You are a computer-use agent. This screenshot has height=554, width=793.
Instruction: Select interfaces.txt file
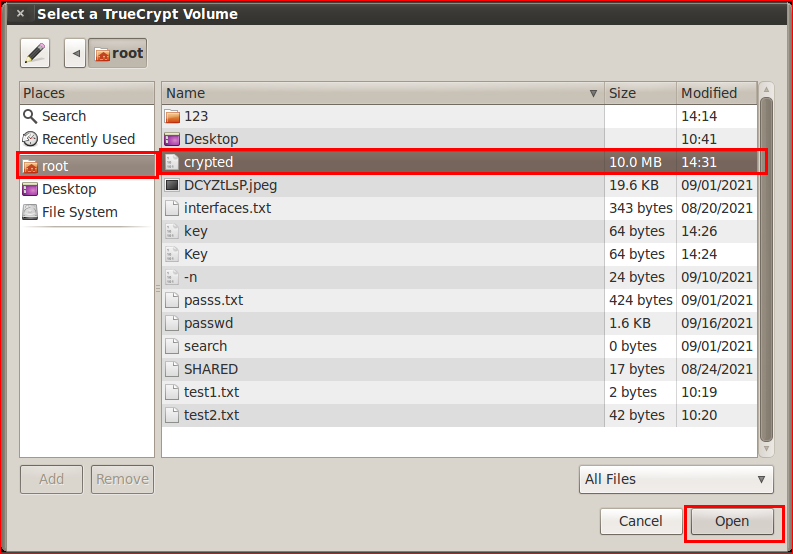(x=459, y=208)
